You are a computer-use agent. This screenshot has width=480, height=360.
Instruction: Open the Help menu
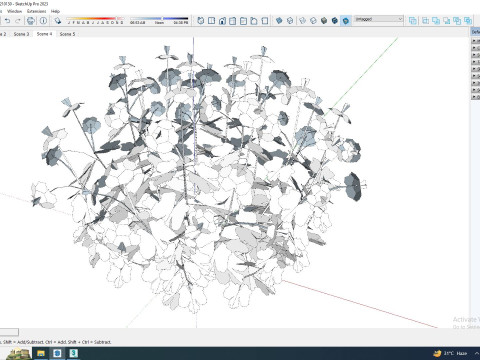55,11
